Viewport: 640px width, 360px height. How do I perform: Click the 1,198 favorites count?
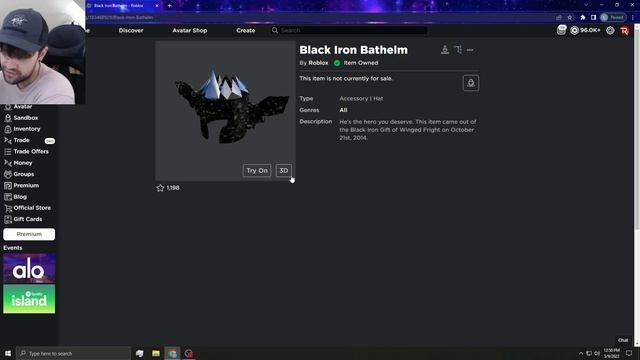pos(173,188)
